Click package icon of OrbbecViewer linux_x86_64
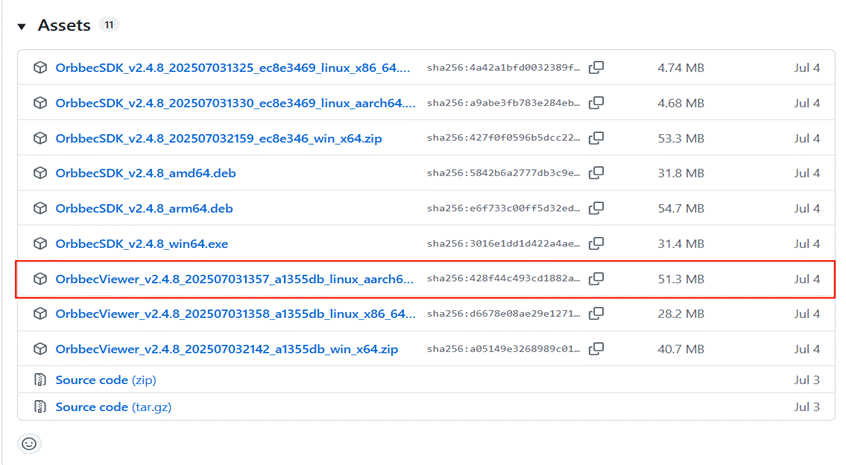The image size is (846, 465). 40,313
